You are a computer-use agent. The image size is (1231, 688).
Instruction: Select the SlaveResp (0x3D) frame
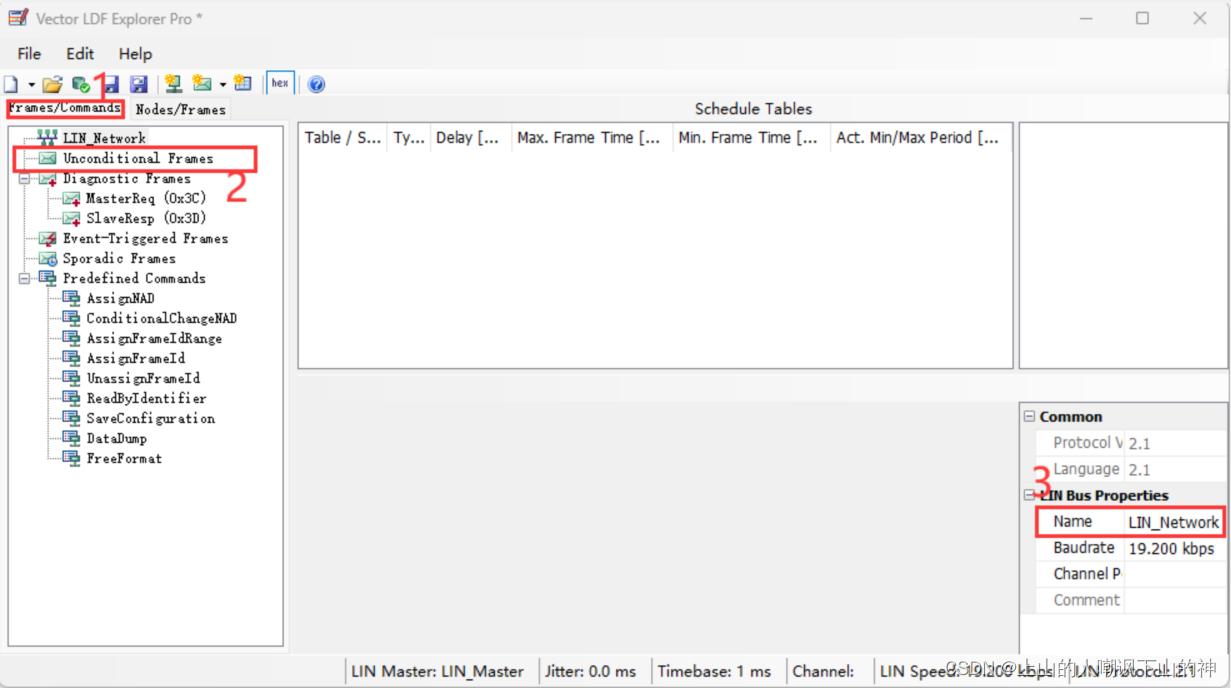pos(146,218)
